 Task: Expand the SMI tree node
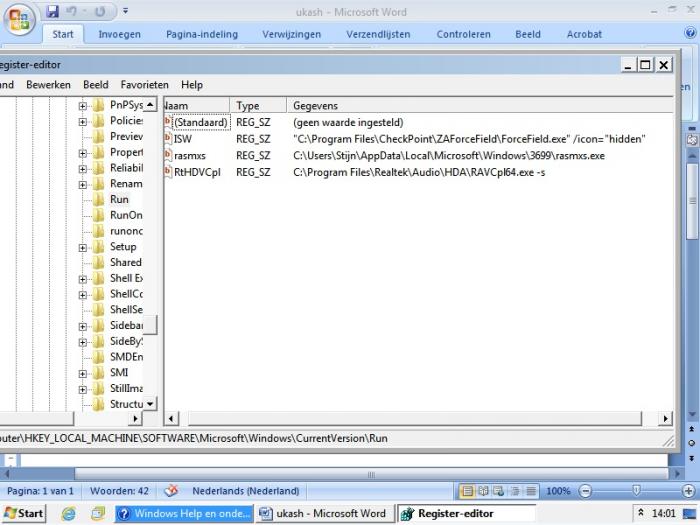pos(83,373)
